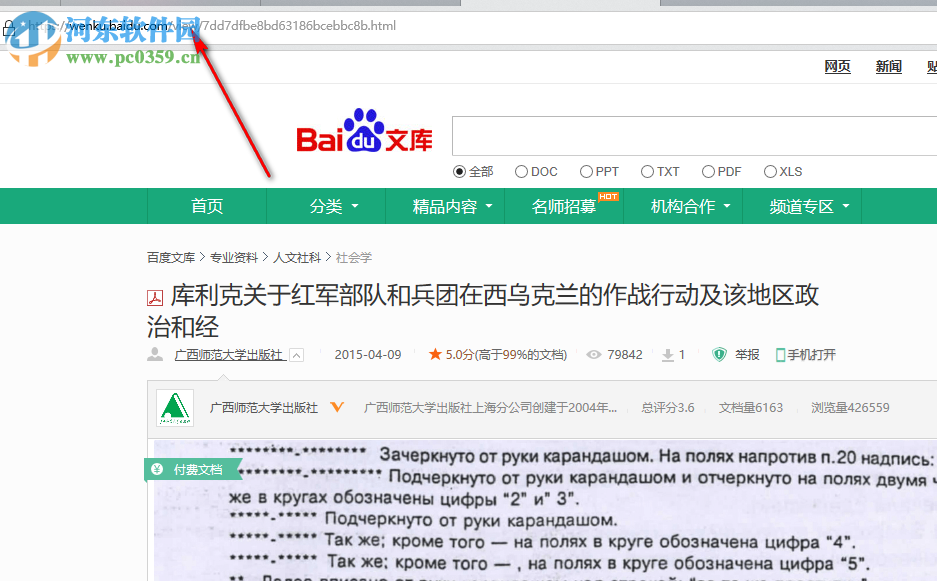
Task: Select the TXT format radio button
Action: [x=647, y=172]
